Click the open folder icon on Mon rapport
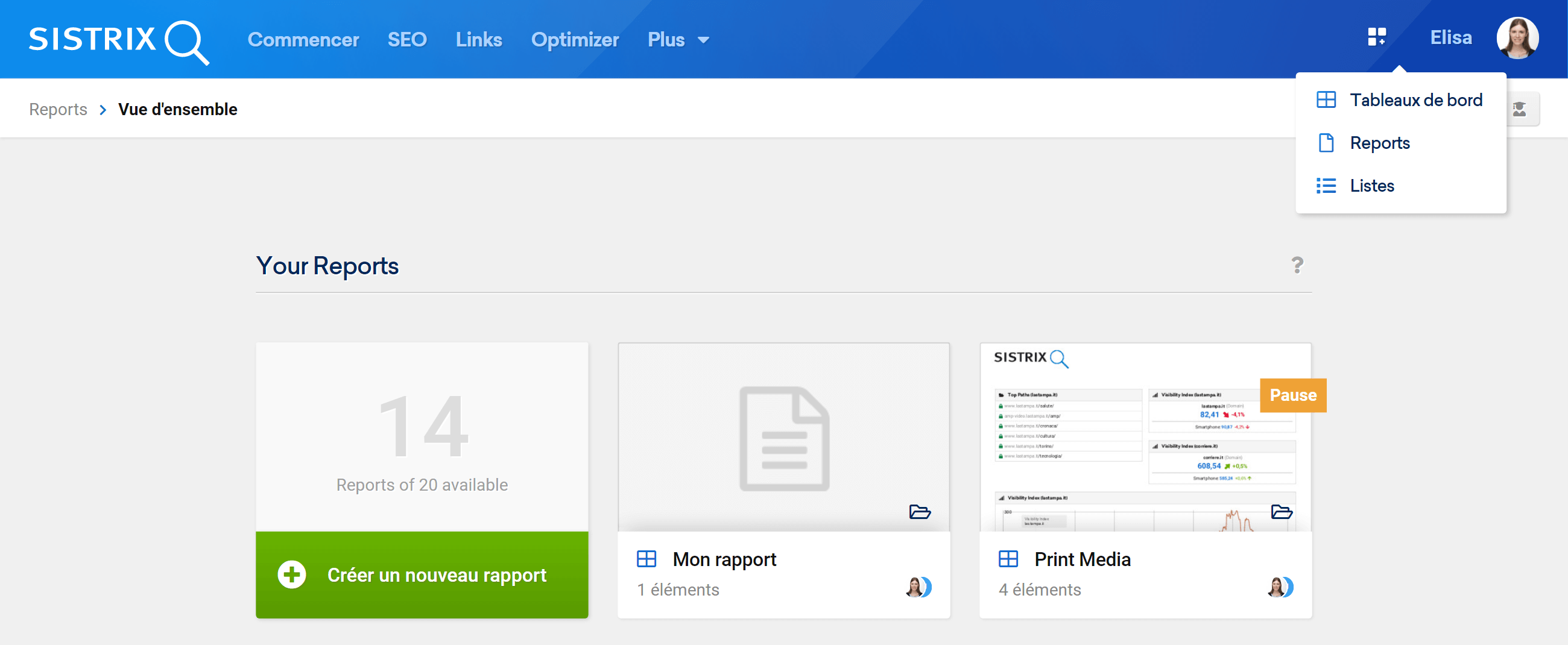1568x645 pixels. [x=919, y=512]
